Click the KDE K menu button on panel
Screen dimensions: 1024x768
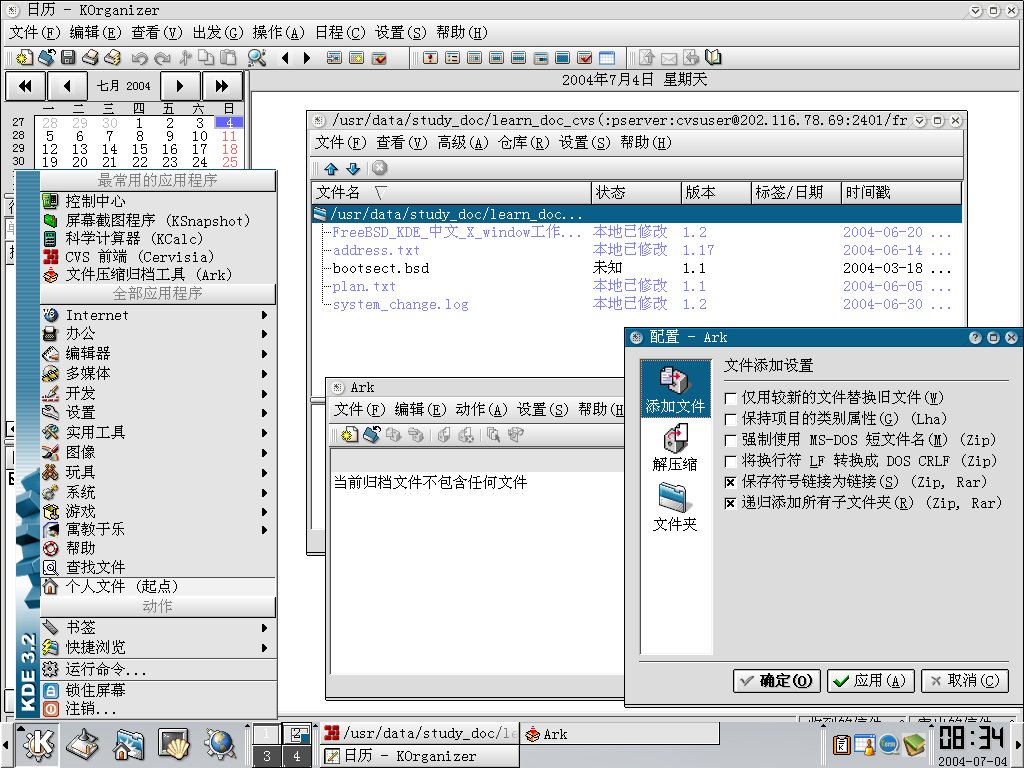(x=39, y=744)
